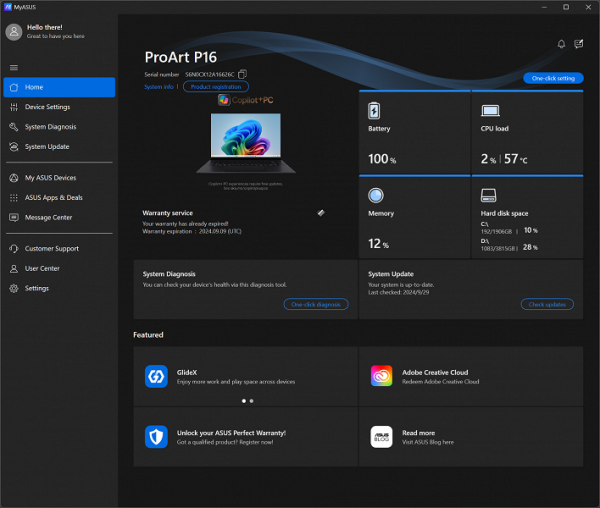Click the Memory gauge icon
The height and width of the screenshot is (508, 600).
point(376,196)
